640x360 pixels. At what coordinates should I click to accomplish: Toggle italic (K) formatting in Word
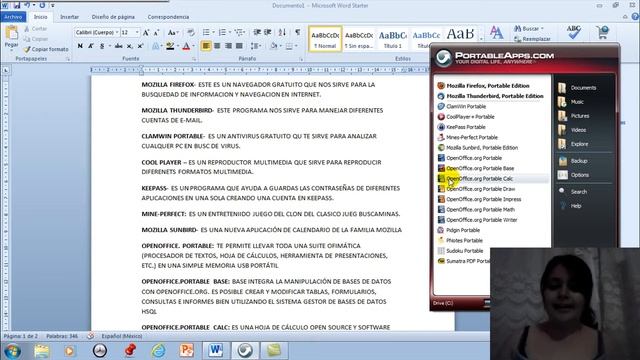(x=91, y=46)
